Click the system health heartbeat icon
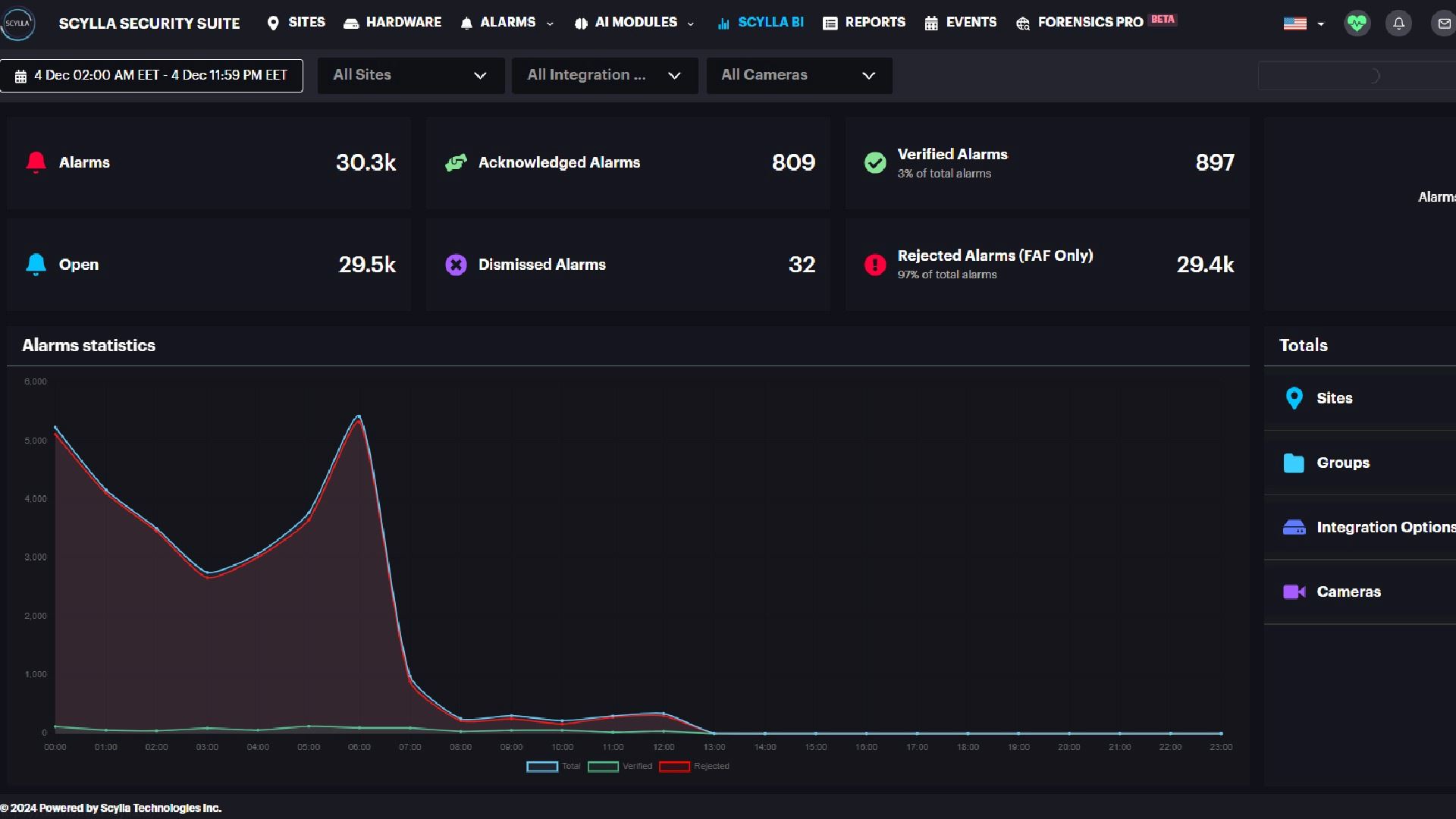Image resolution: width=1456 pixels, height=819 pixels. [1357, 24]
